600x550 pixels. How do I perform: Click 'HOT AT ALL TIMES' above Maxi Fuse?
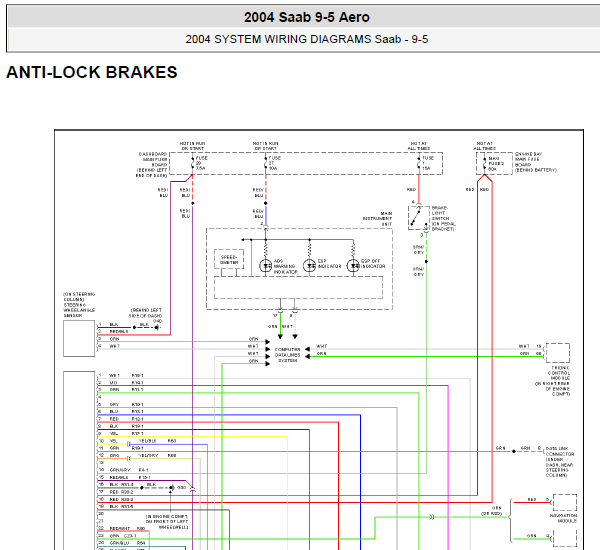[484, 146]
